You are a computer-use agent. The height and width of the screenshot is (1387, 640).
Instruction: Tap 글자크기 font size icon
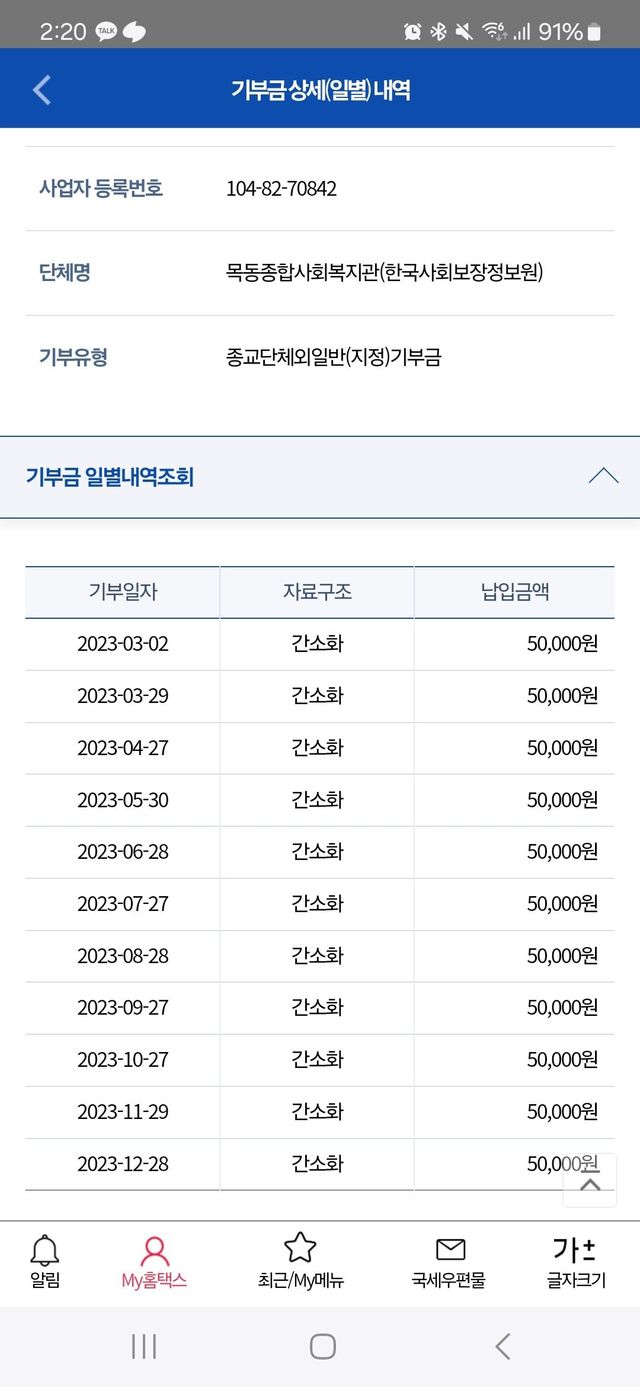(x=575, y=1249)
